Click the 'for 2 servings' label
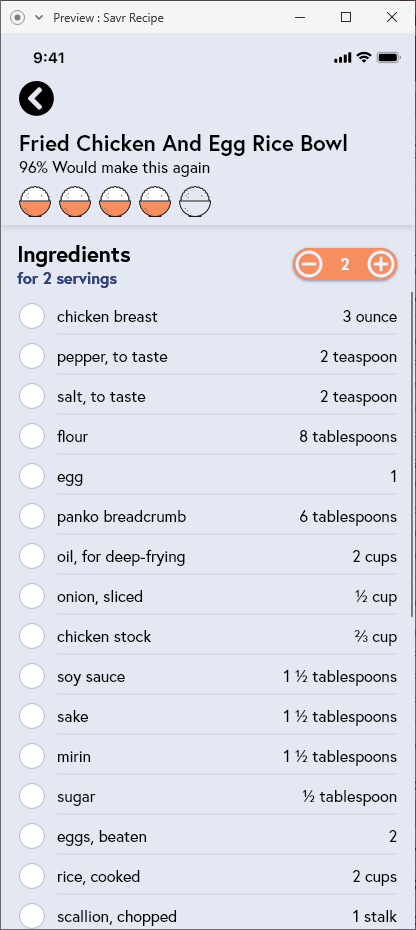The width and height of the screenshot is (416, 930). click(x=67, y=279)
